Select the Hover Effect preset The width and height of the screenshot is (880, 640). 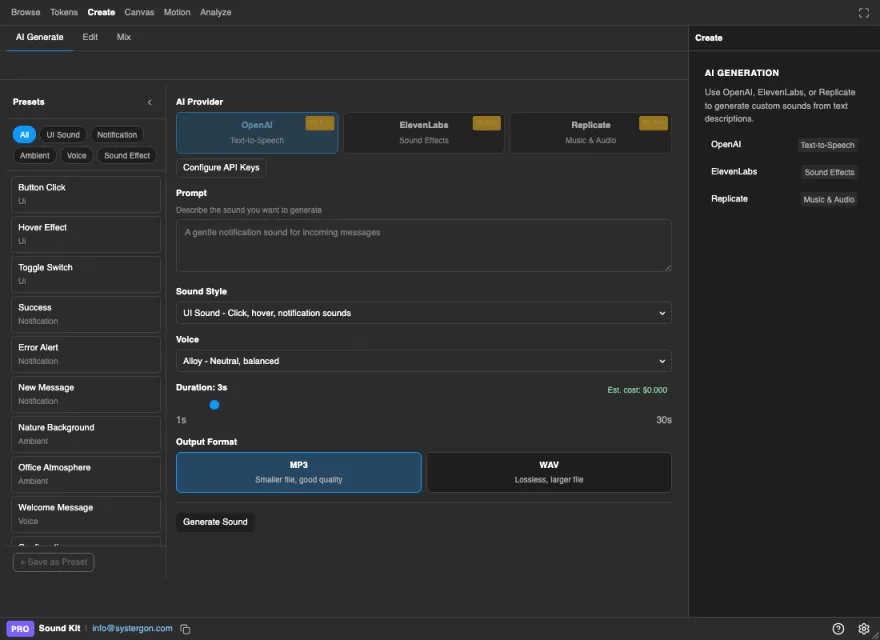(x=86, y=234)
